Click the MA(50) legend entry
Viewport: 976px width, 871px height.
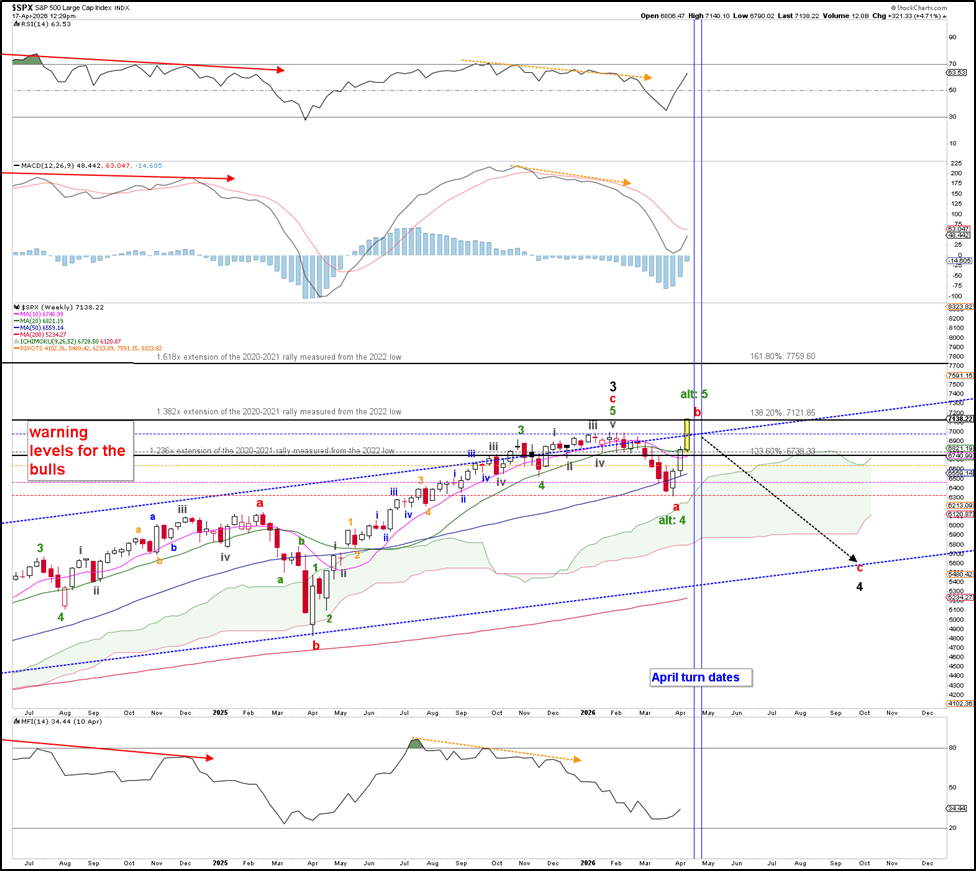pos(37,327)
